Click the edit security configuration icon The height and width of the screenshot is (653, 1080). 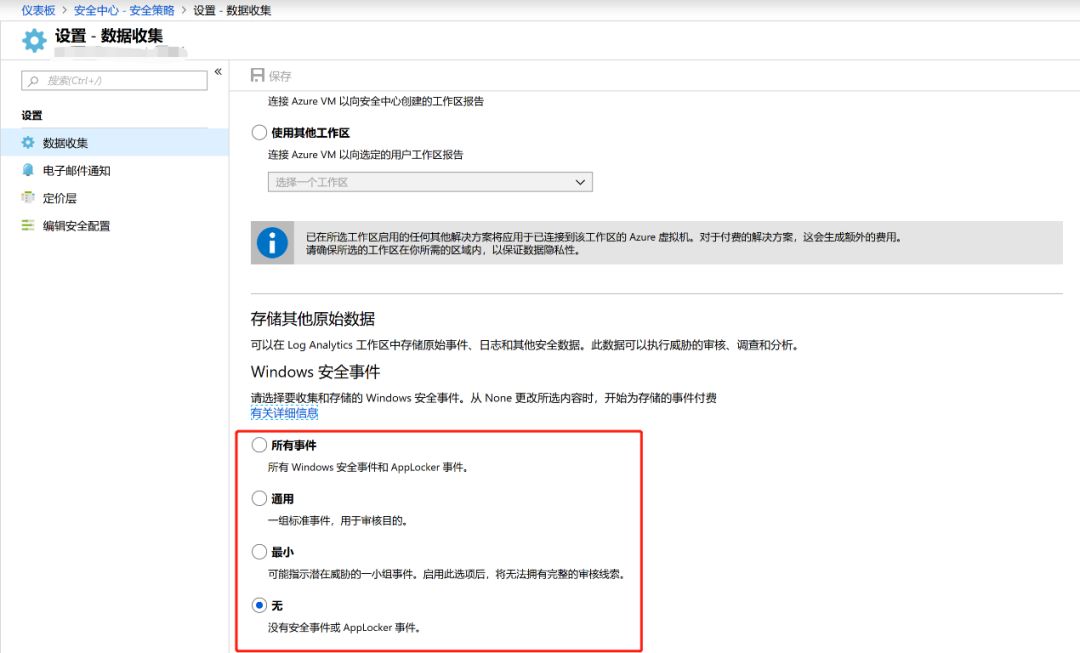point(28,226)
